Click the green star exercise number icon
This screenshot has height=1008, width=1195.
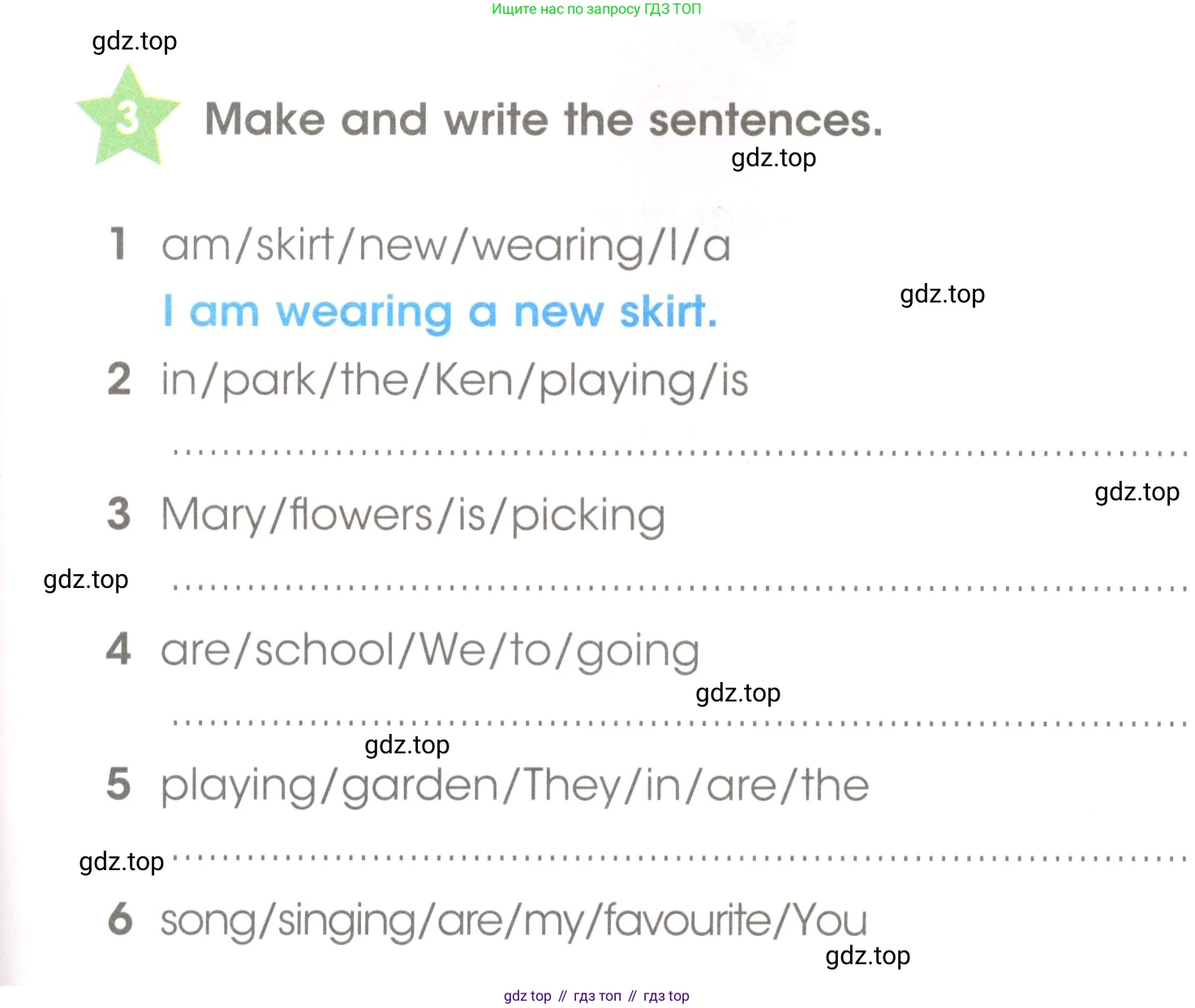[127, 118]
